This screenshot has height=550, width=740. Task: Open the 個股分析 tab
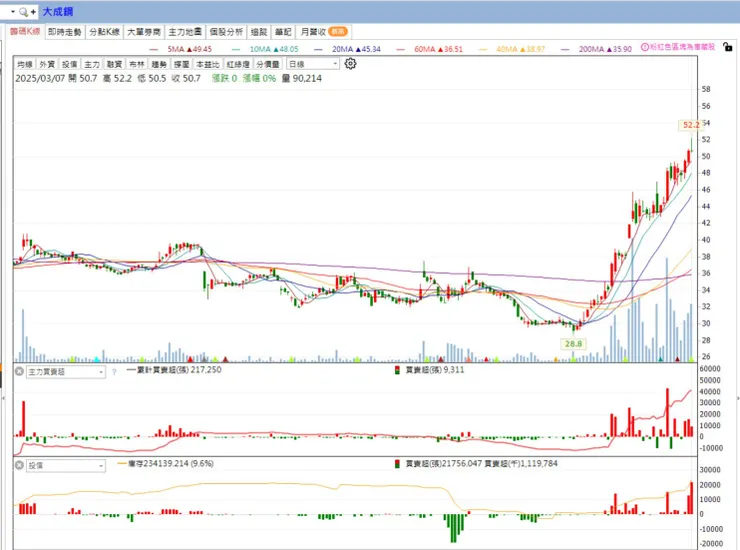(226, 32)
